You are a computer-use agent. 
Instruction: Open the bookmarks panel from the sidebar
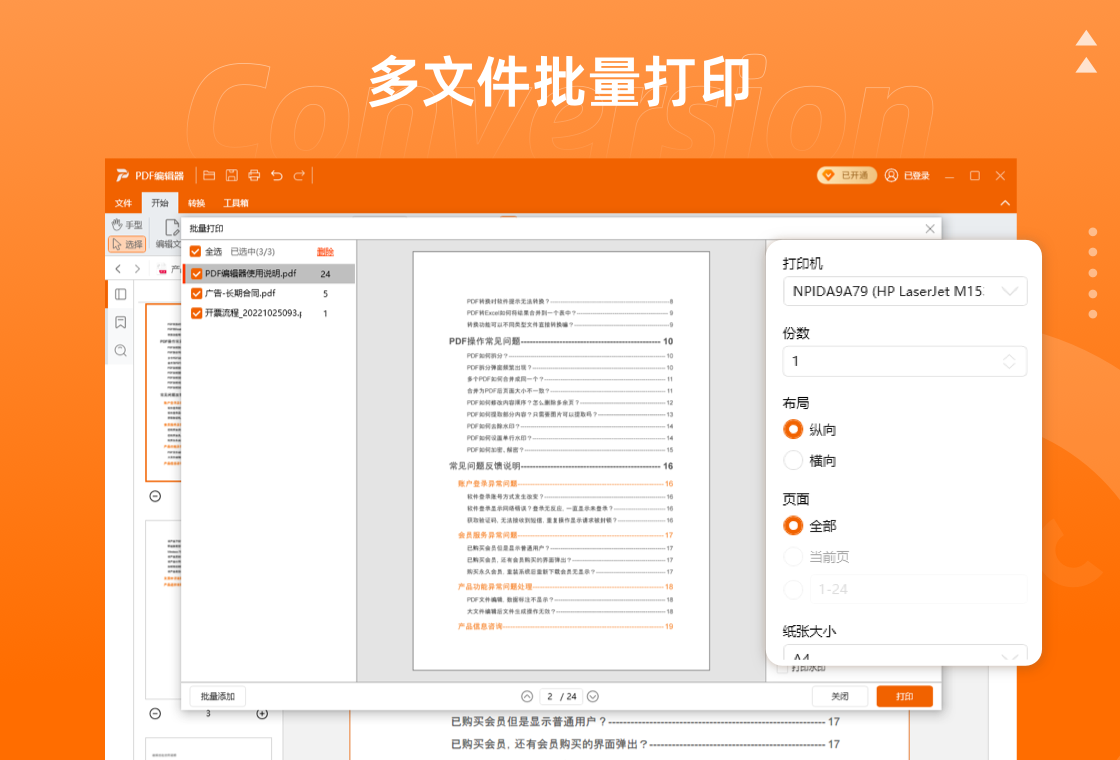pos(121,322)
